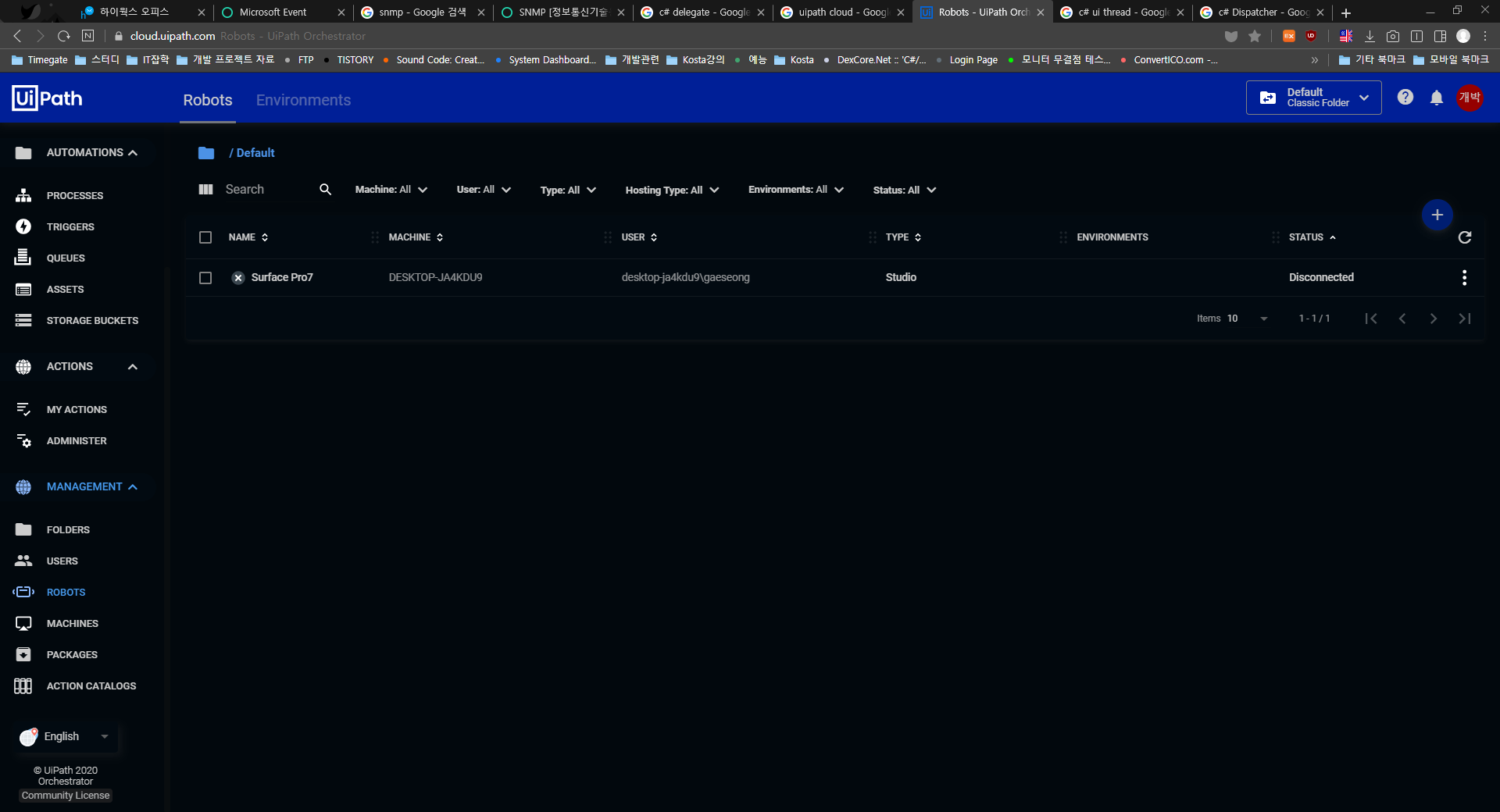The height and width of the screenshot is (812, 1500).
Task: Sort table by Type column
Action: (904, 237)
